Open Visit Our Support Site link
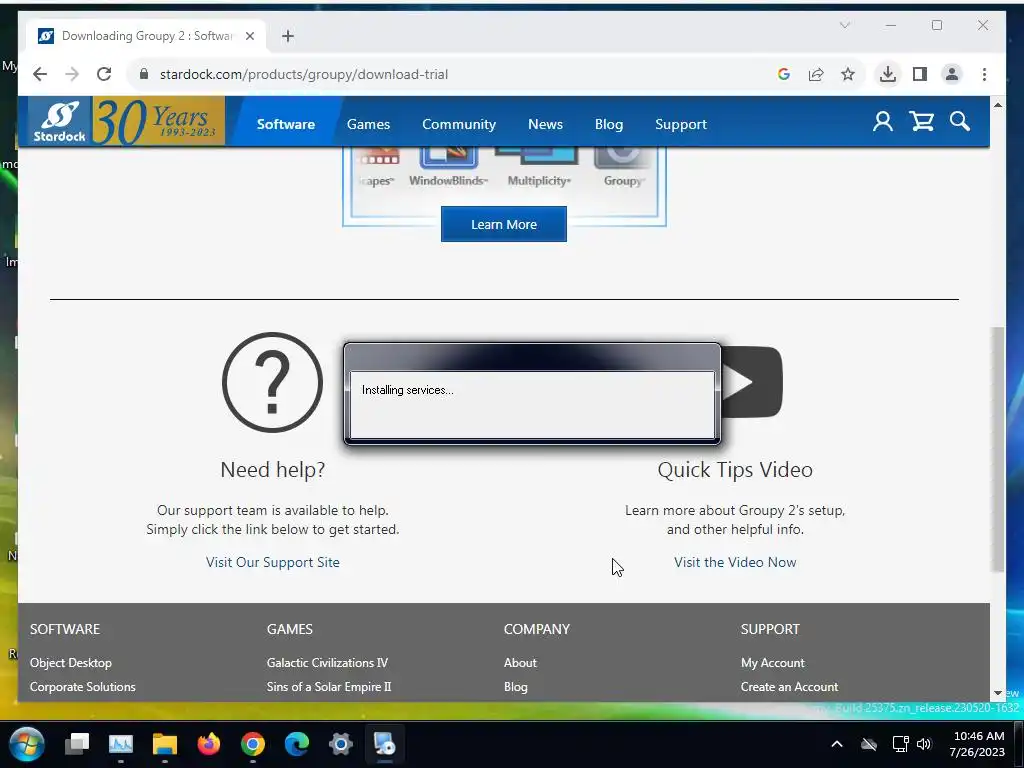 [272, 562]
